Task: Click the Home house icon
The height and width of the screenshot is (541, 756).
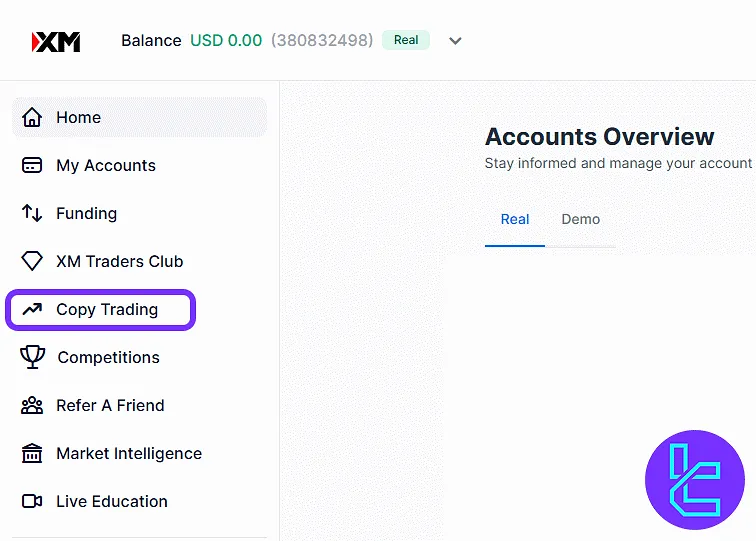Action: 32,117
